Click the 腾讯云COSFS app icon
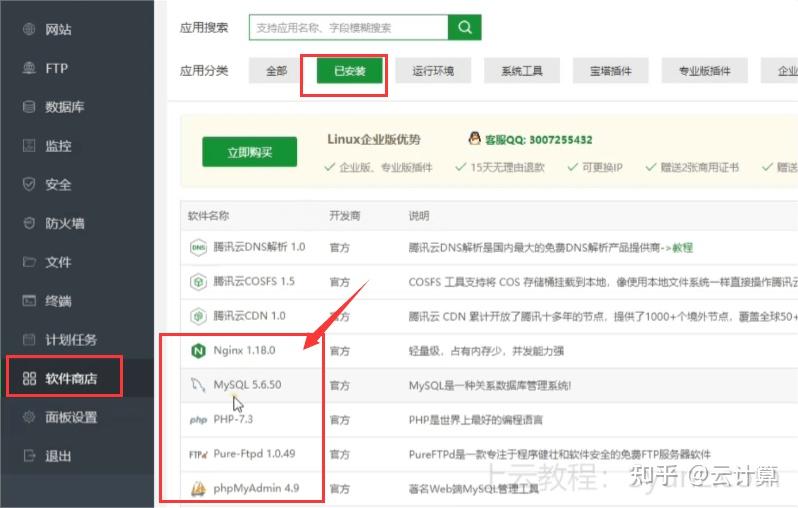798x508 pixels. [x=198, y=281]
